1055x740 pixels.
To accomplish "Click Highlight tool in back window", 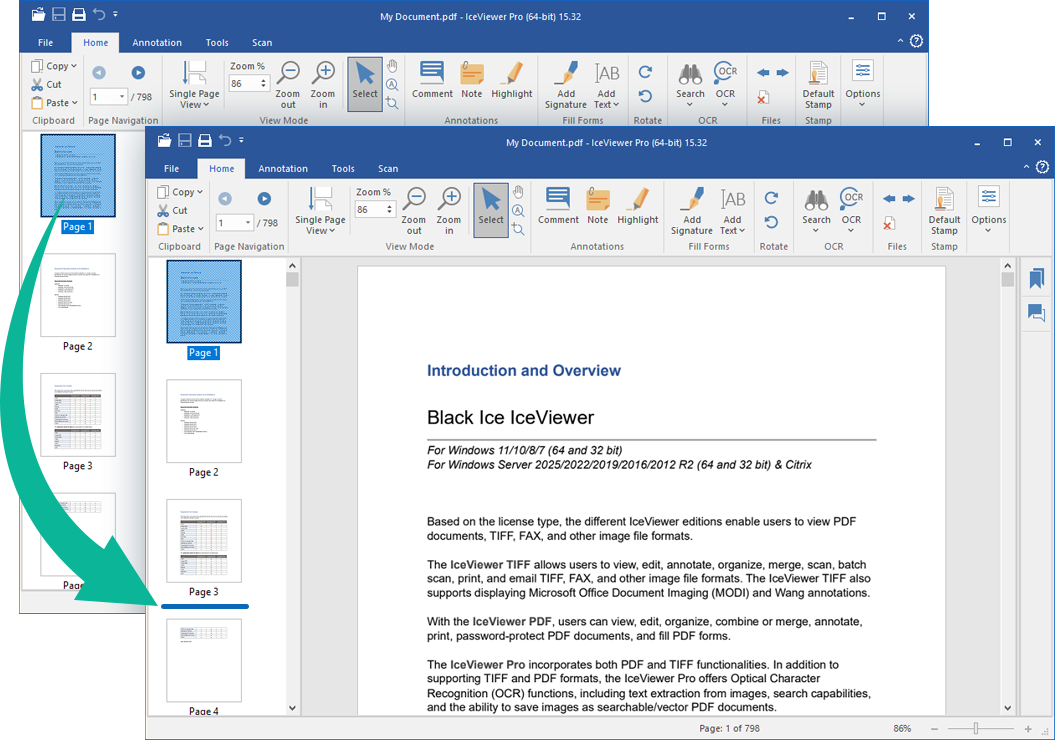I will pos(511,79).
